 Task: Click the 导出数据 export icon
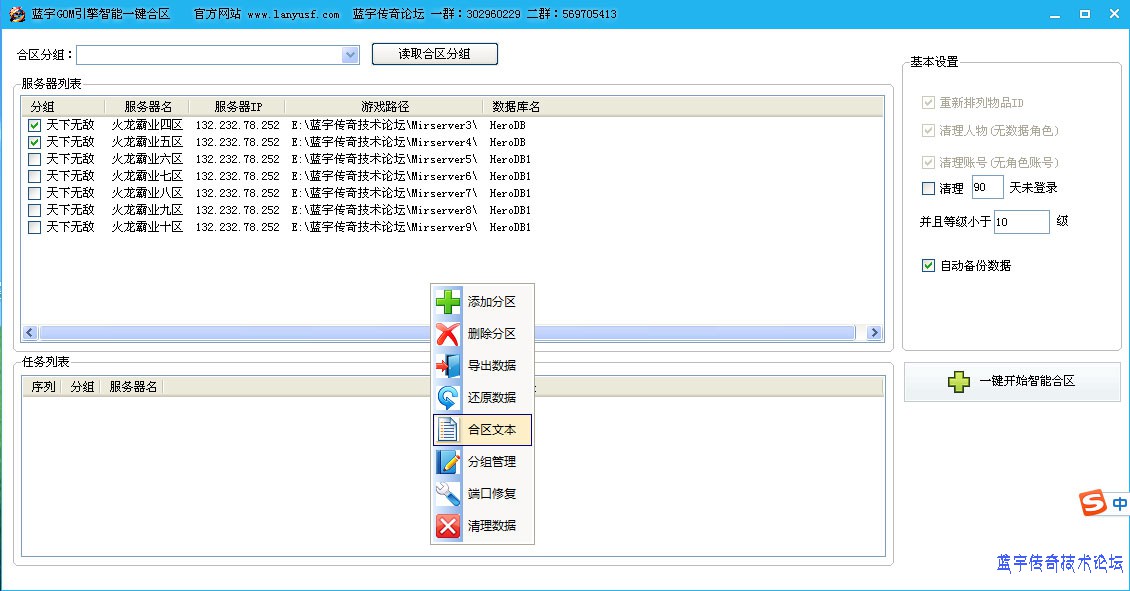pyautogui.click(x=448, y=366)
